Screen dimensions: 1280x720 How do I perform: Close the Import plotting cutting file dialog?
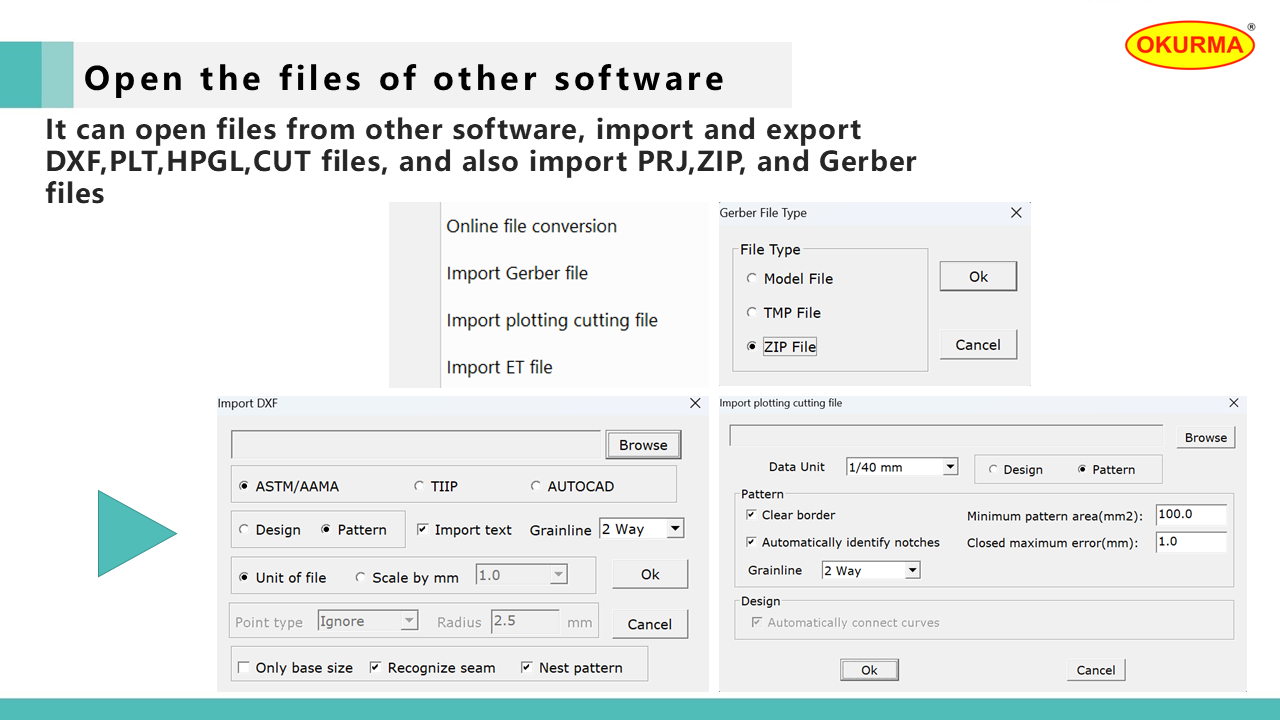pos(1233,403)
